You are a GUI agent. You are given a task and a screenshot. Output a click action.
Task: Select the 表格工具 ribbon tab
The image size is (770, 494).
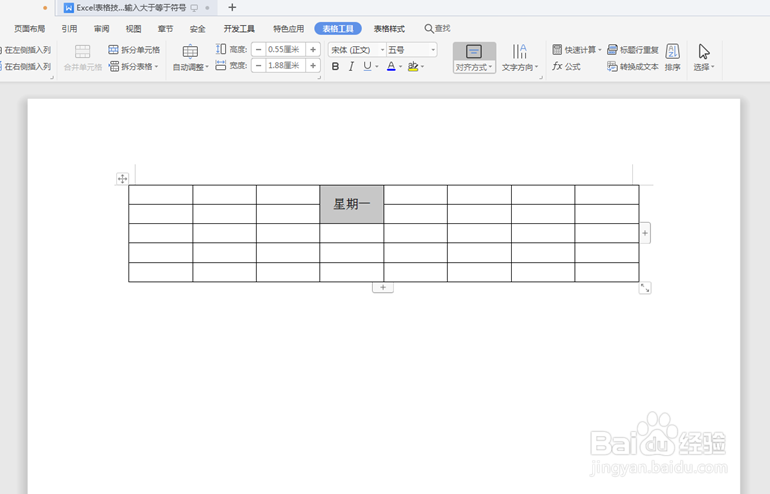tap(338, 29)
